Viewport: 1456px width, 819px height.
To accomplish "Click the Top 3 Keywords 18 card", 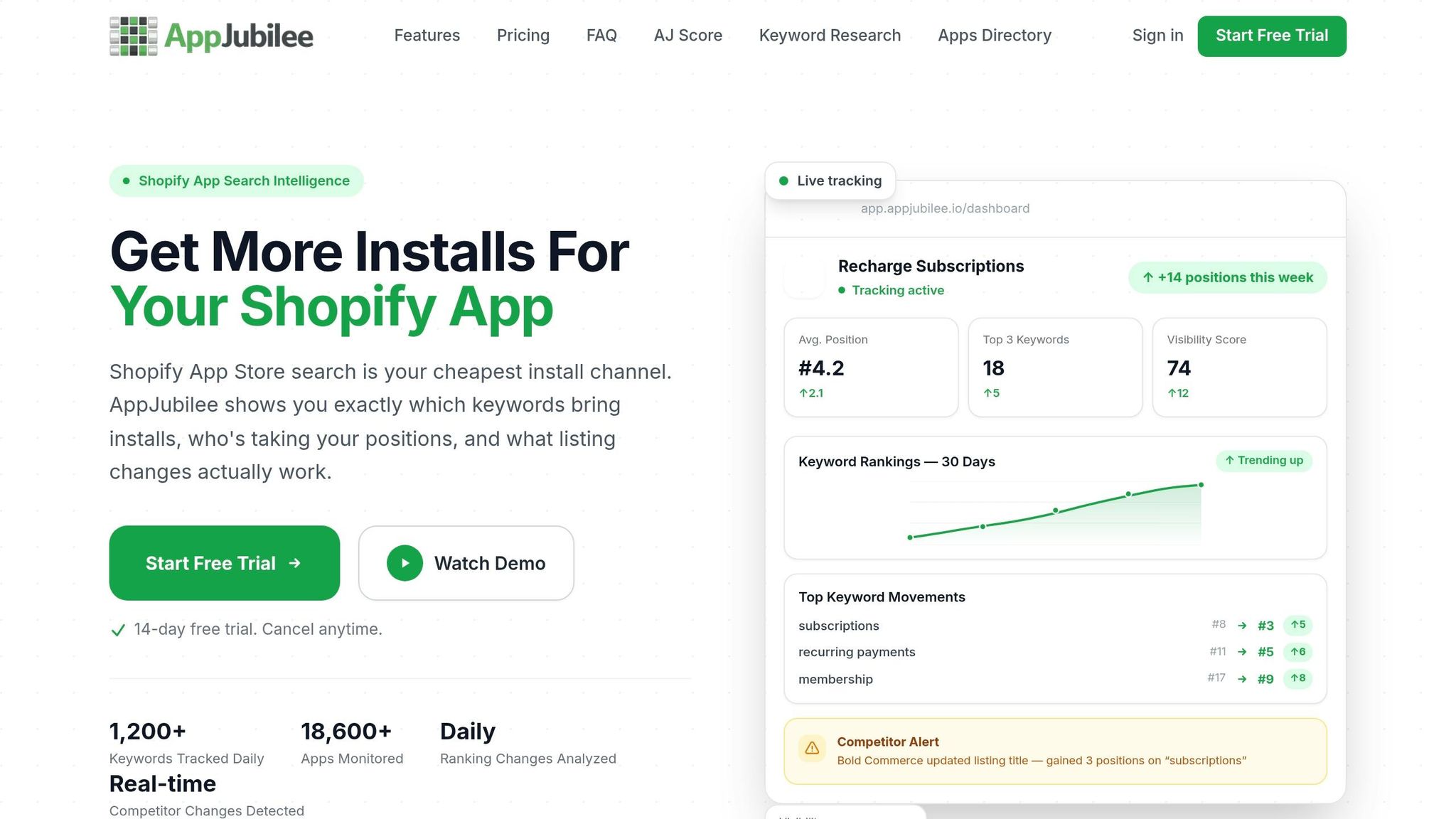I will coord(1055,367).
